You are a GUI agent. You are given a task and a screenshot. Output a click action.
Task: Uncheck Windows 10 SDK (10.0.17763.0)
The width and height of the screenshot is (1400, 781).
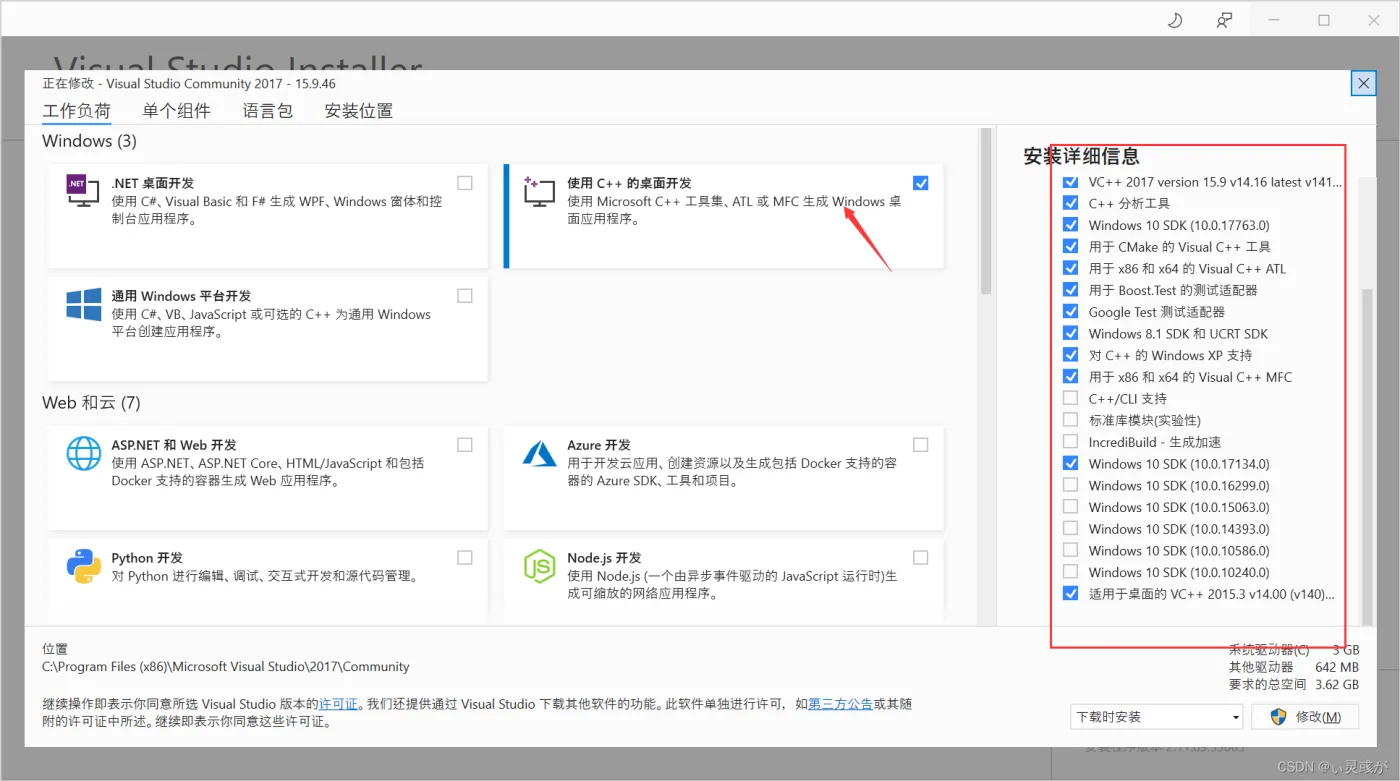pyautogui.click(x=1071, y=225)
